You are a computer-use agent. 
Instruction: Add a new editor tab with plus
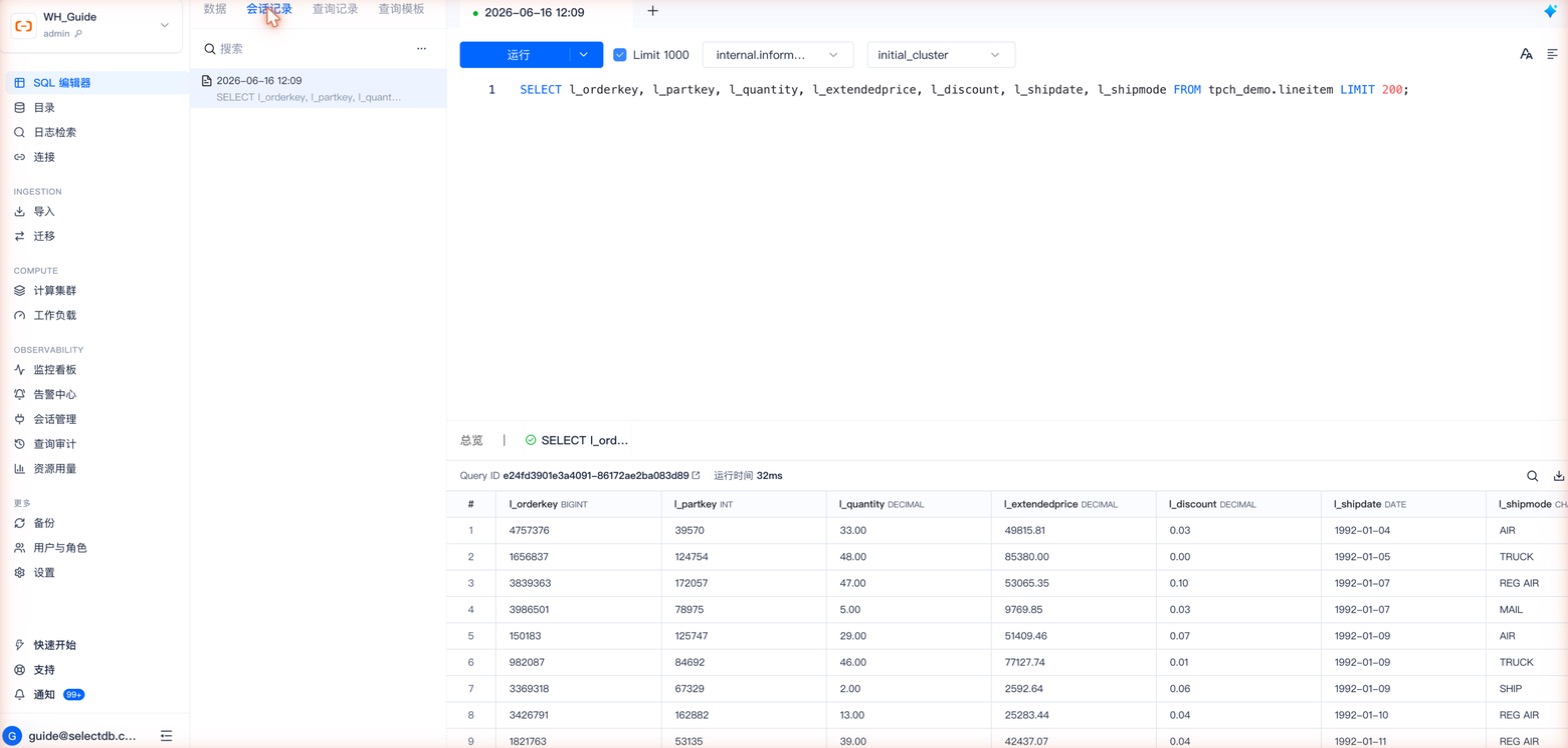tap(653, 11)
